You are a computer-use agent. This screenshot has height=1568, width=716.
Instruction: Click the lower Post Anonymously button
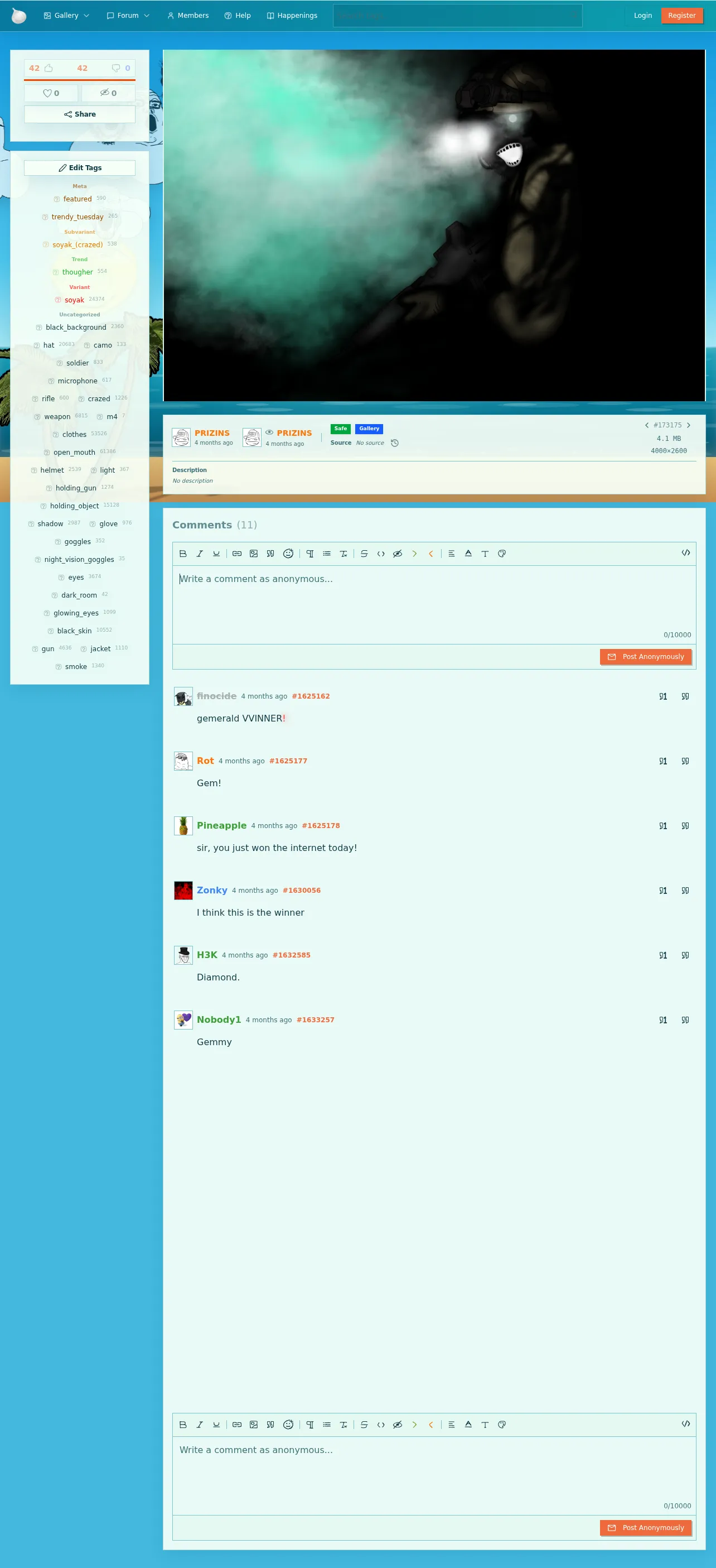pyautogui.click(x=645, y=1528)
